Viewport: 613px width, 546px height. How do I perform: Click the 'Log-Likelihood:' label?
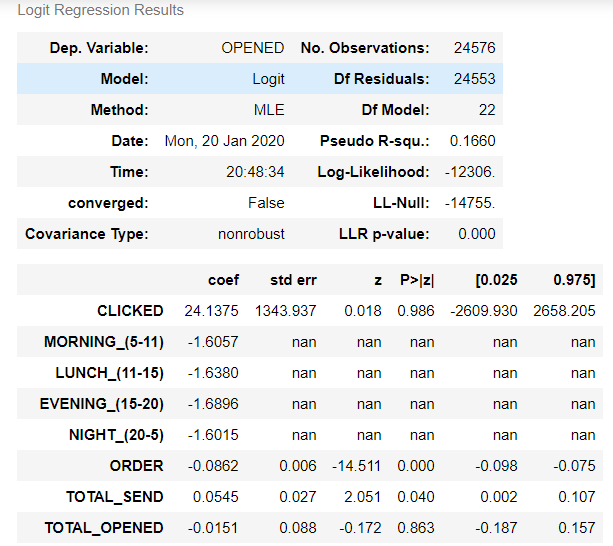[373, 172]
